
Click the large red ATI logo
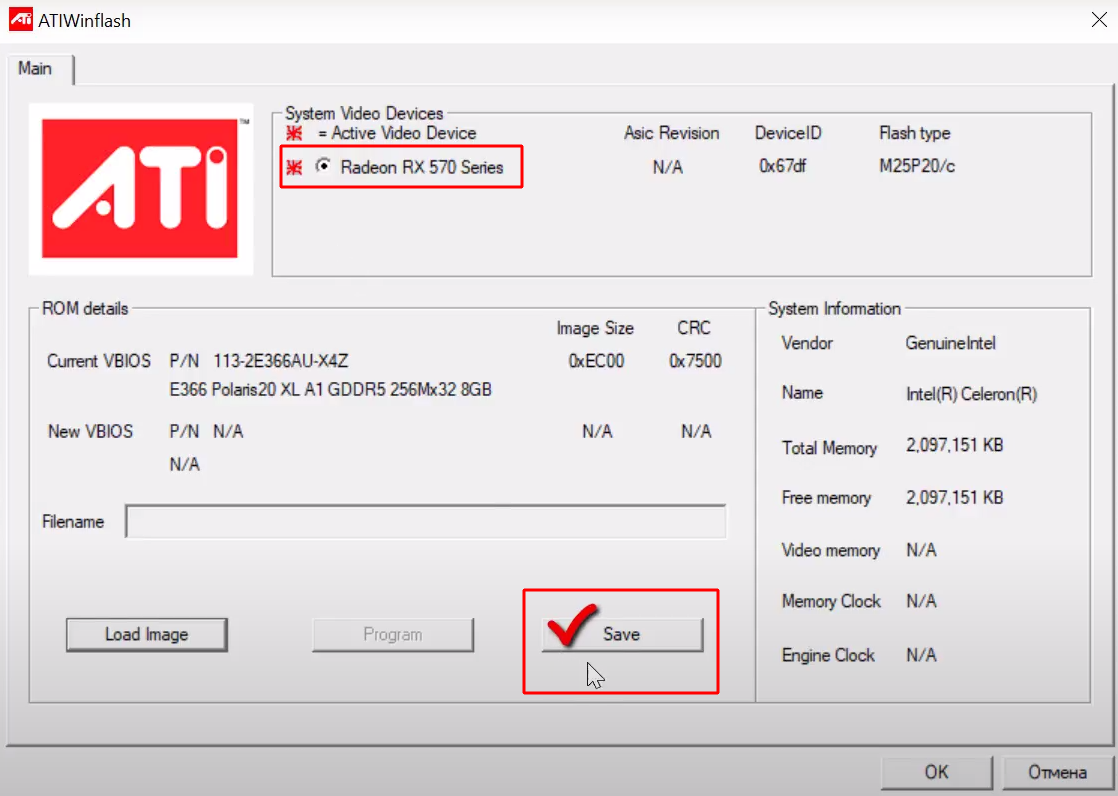point(140,189)
